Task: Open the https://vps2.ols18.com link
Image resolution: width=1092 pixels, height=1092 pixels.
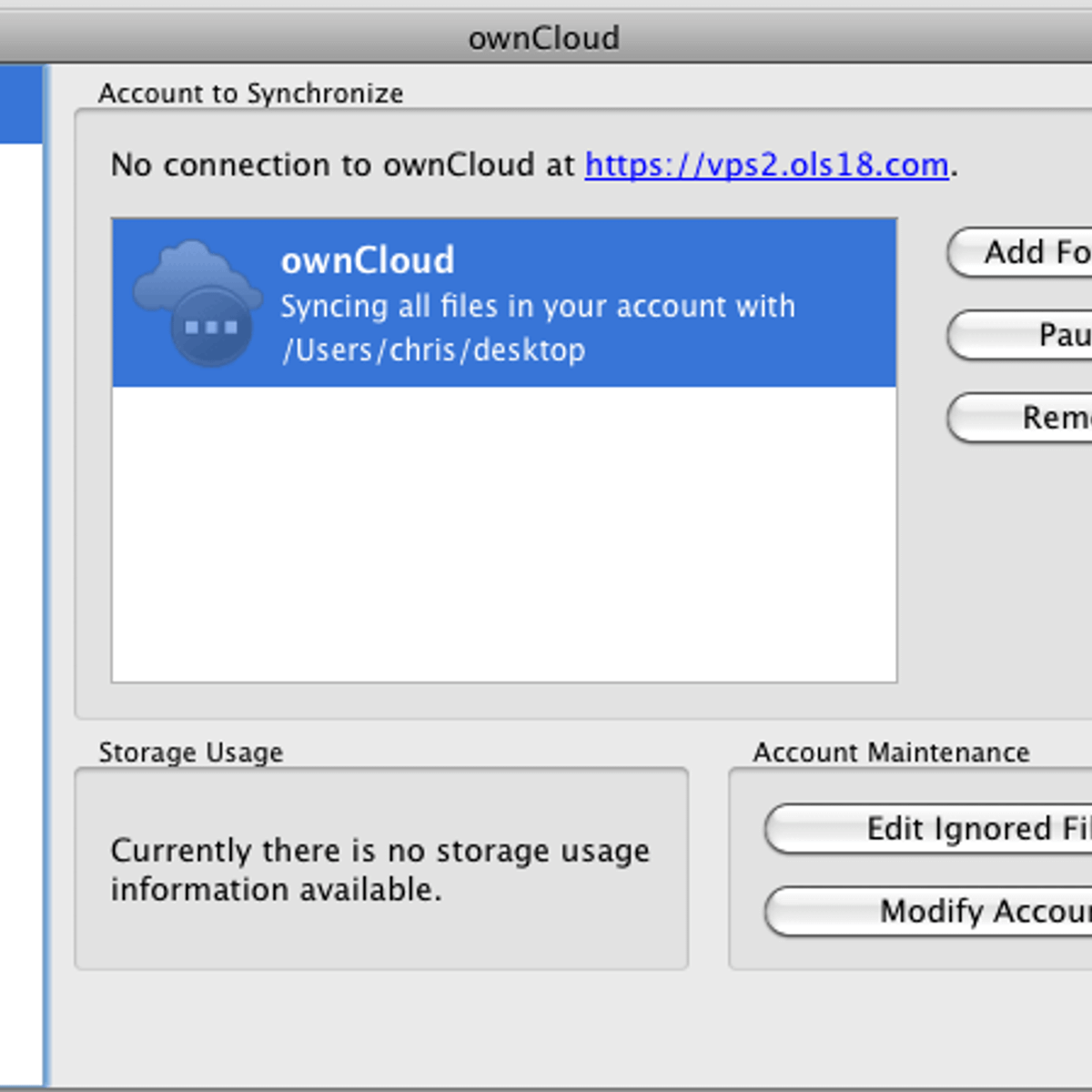Action: point(766,165)
